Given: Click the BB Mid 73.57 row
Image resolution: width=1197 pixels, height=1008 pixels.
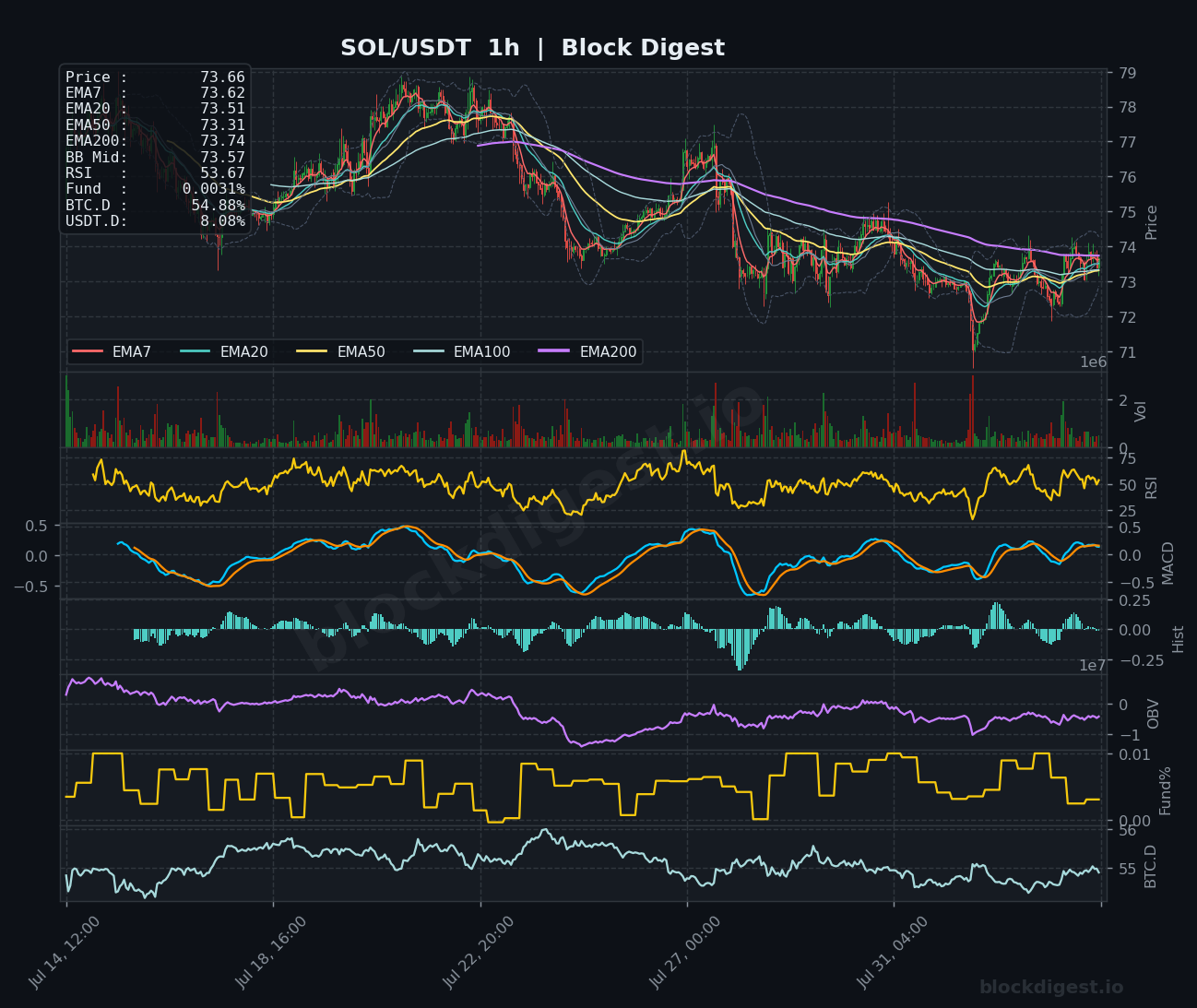Looking at the screenshot, I should [x=155, y=157].
